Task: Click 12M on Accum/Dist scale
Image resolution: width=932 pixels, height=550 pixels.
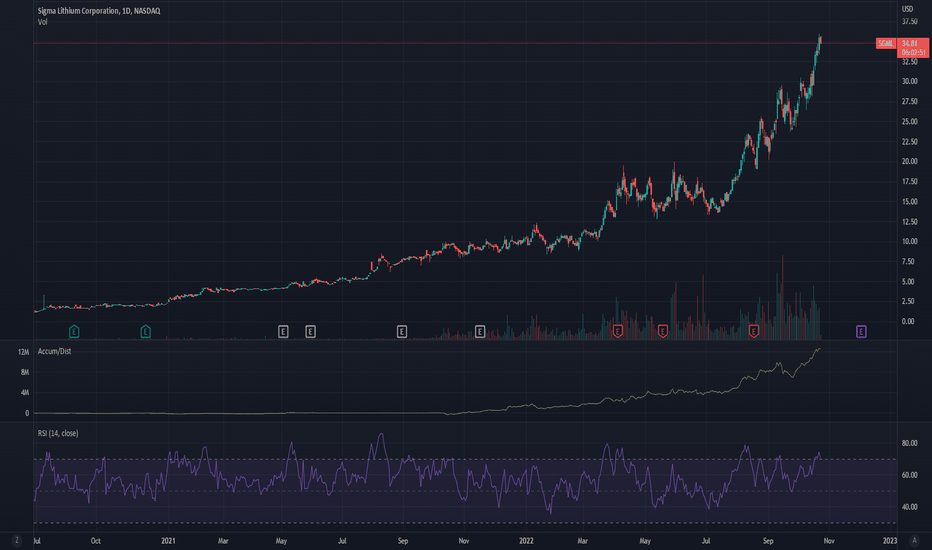Action: pos(23,352)
